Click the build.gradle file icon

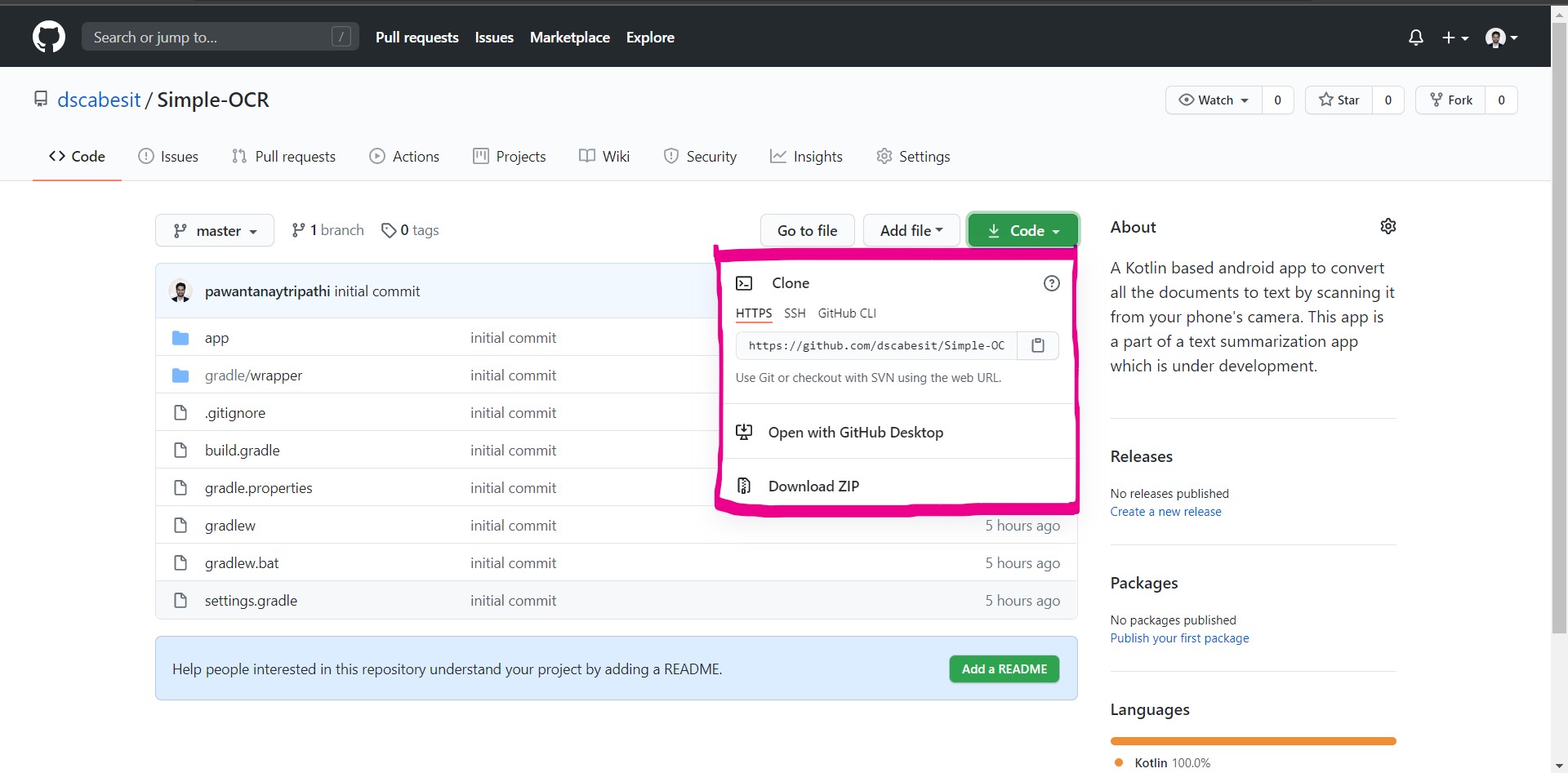180,451
